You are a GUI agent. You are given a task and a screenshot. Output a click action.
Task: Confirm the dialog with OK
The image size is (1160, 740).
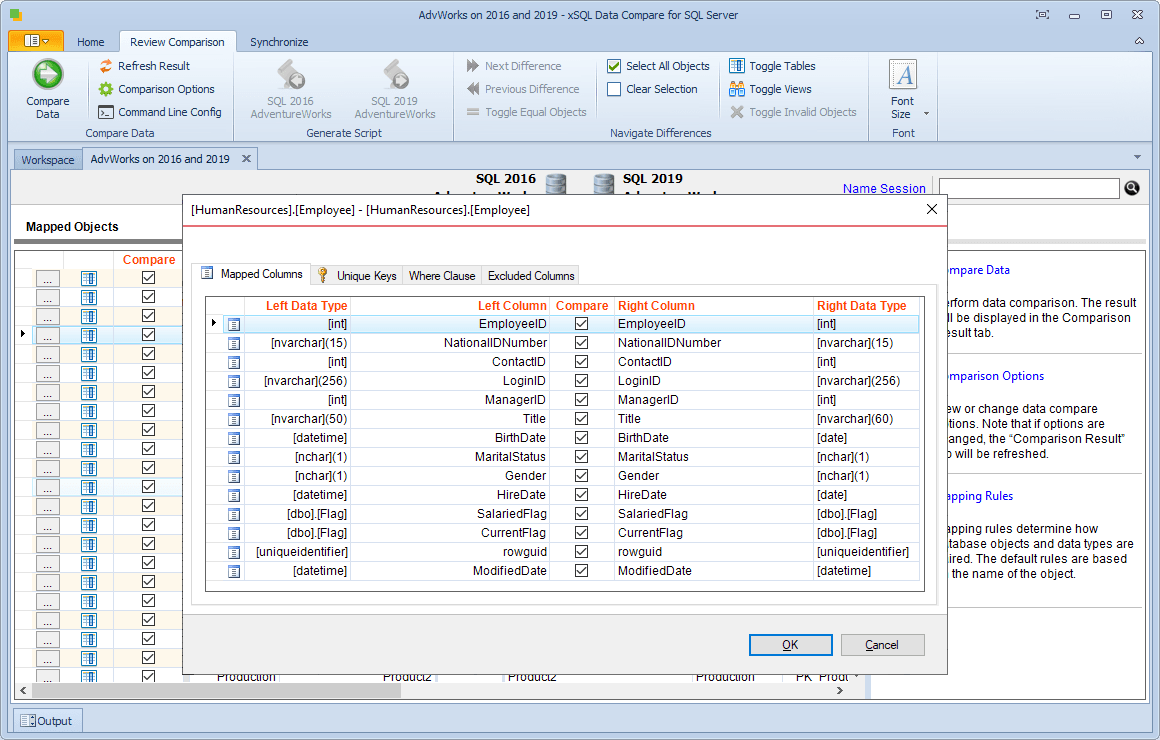[x=790, y=645]
